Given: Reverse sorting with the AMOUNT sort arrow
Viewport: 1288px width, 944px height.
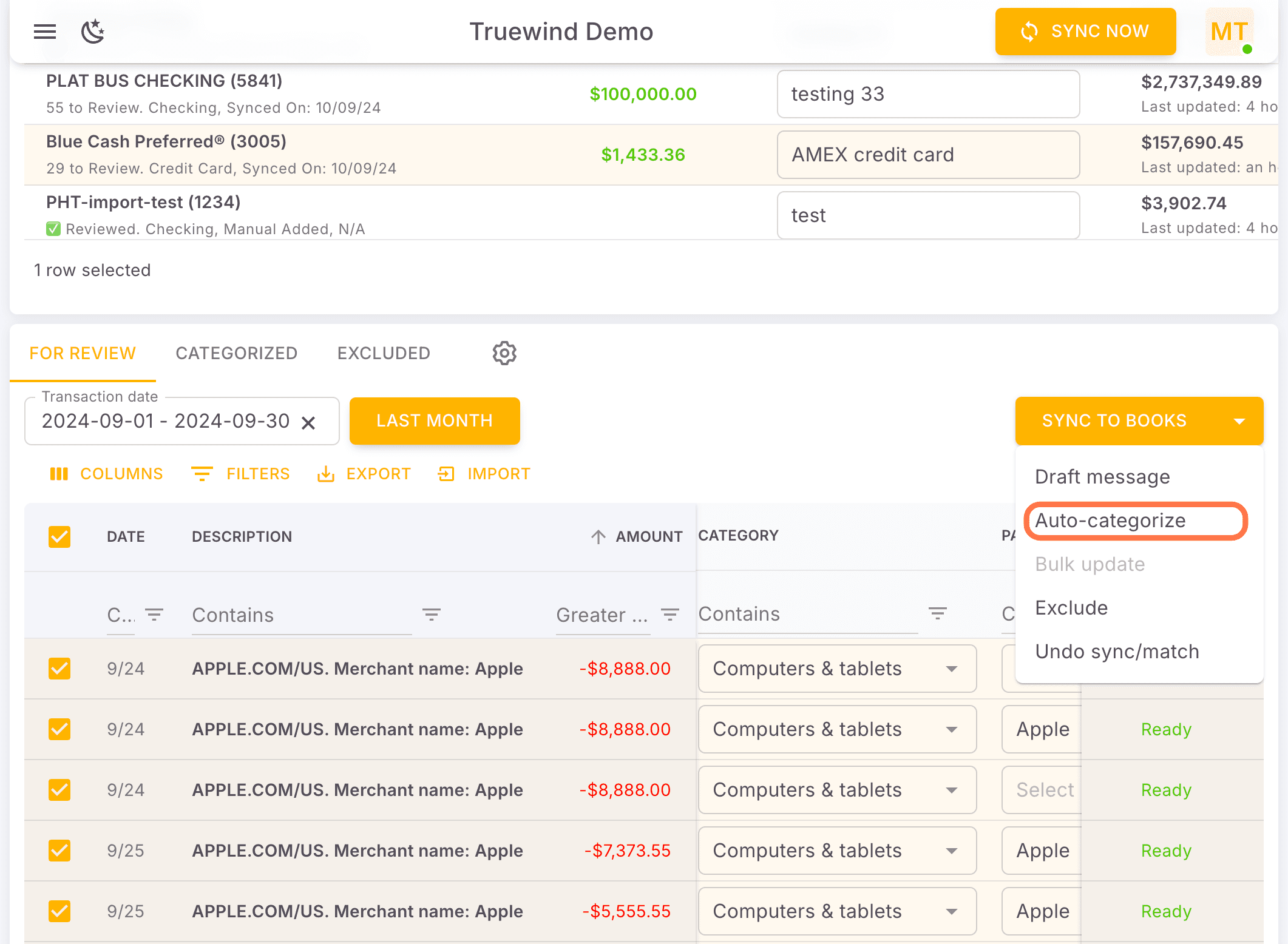Looking at the screenshot, I should pos(598,536).
